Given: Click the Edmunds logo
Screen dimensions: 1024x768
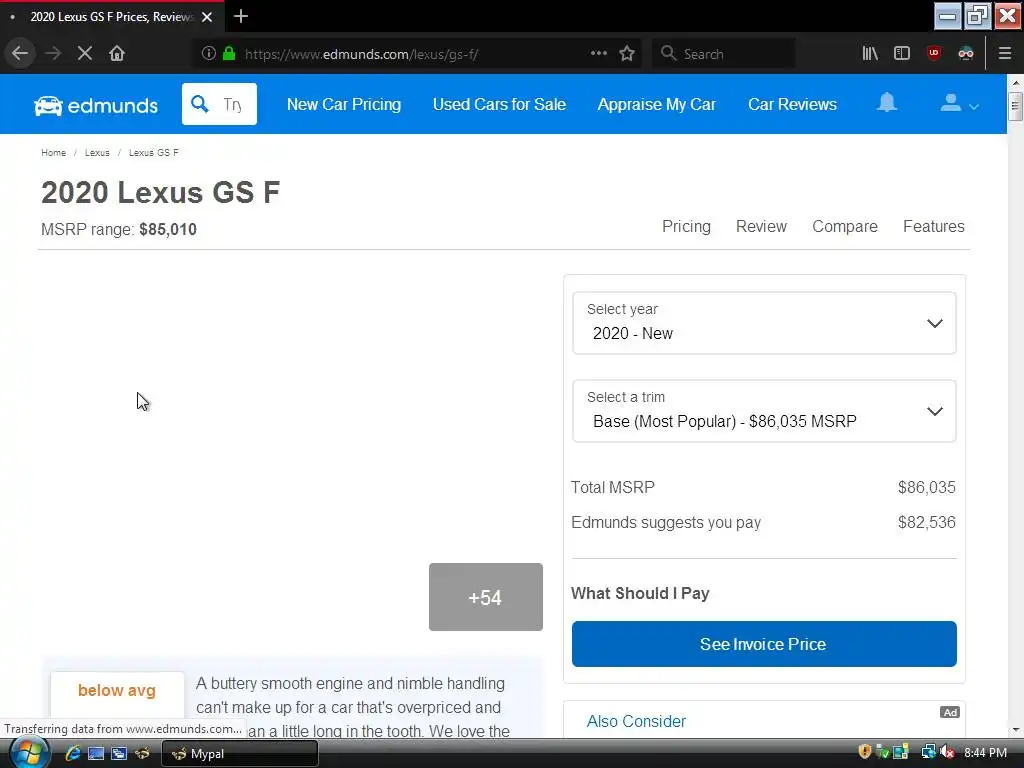Looking at the screenshot, I should (x=96, y=105).
